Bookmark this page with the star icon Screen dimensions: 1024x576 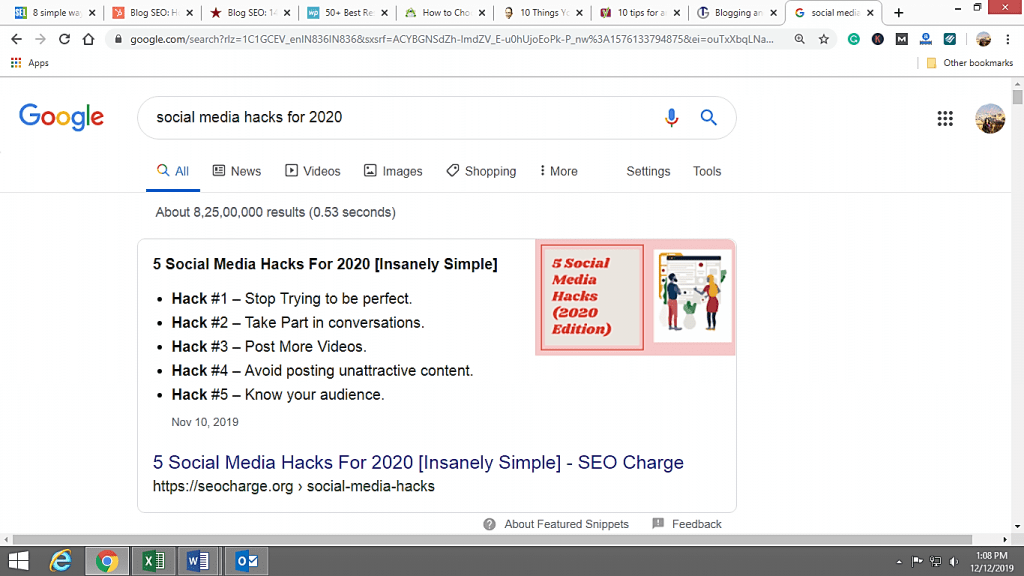point(824,39)
